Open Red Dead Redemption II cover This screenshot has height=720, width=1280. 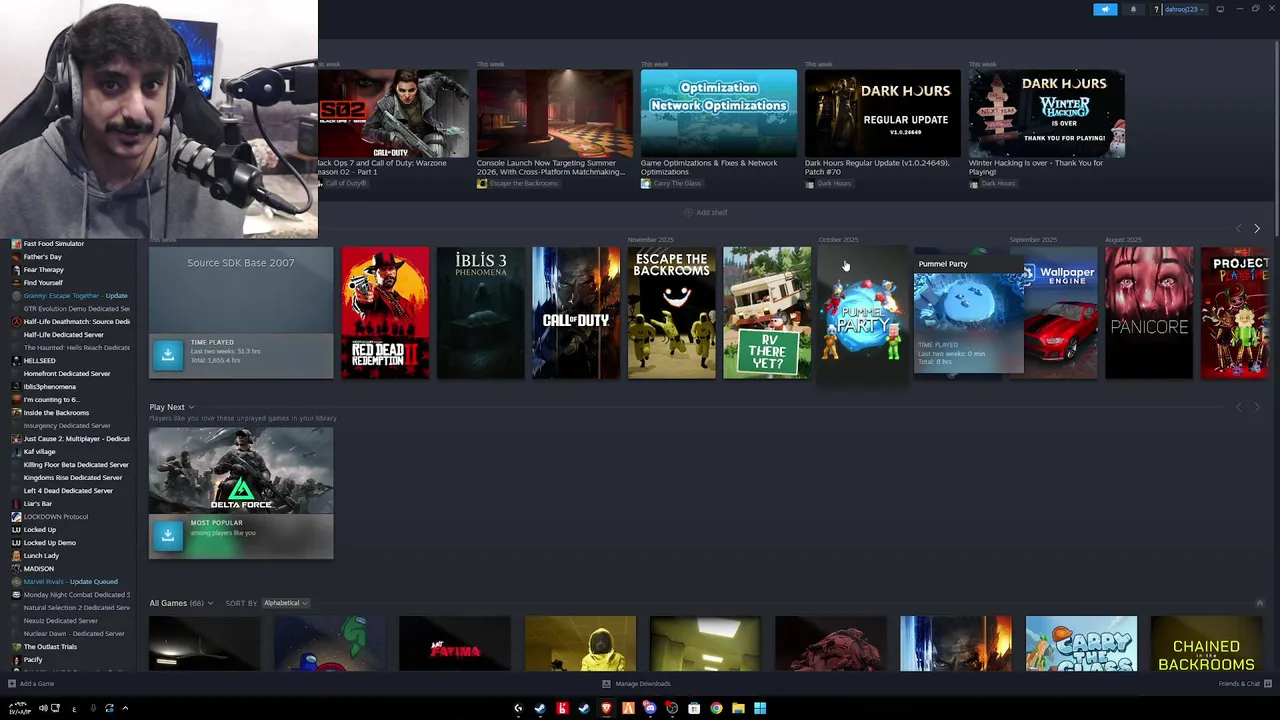[385, 312]
